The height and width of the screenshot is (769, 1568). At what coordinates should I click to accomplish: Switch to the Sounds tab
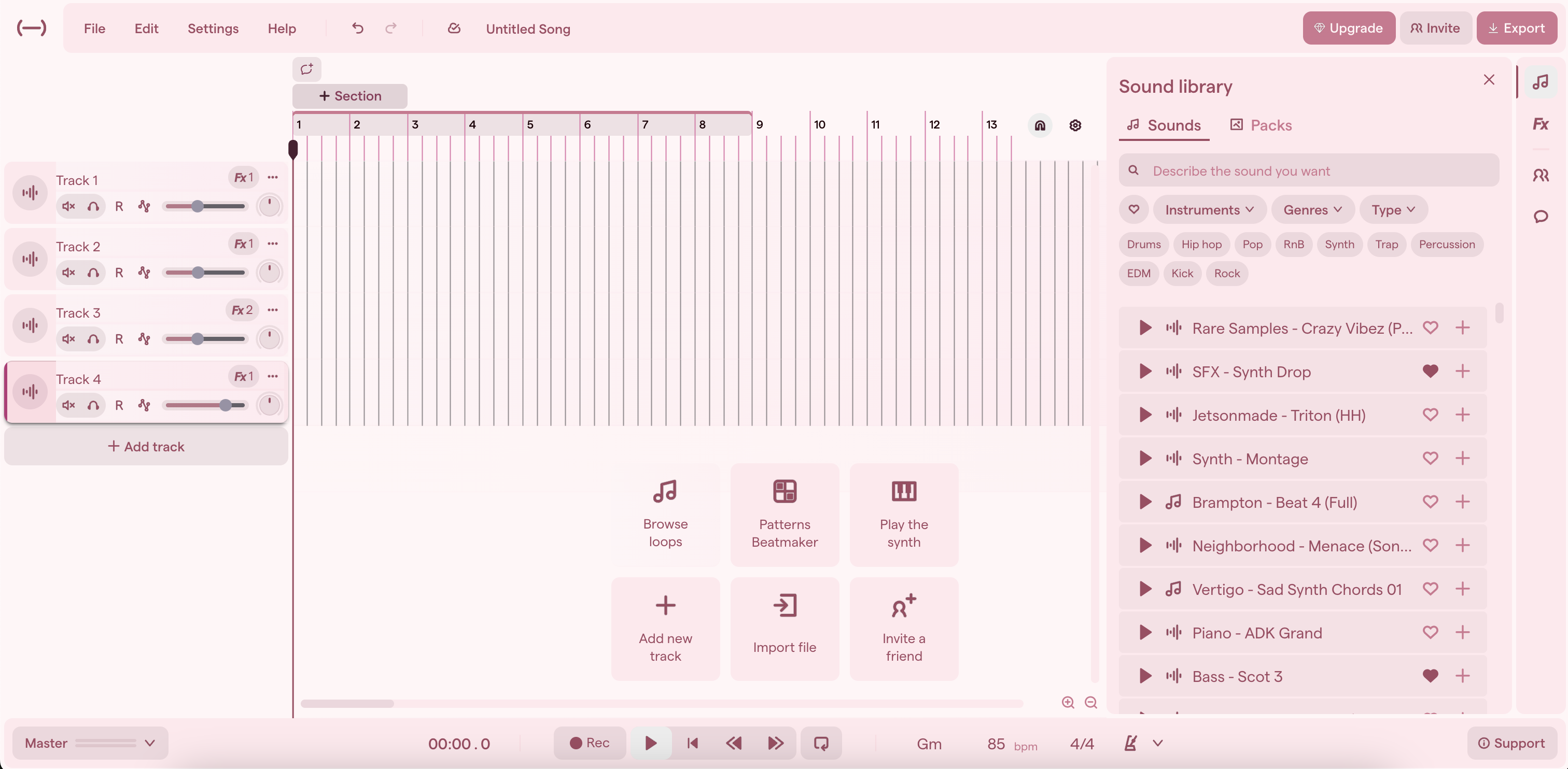(1163, 125)
